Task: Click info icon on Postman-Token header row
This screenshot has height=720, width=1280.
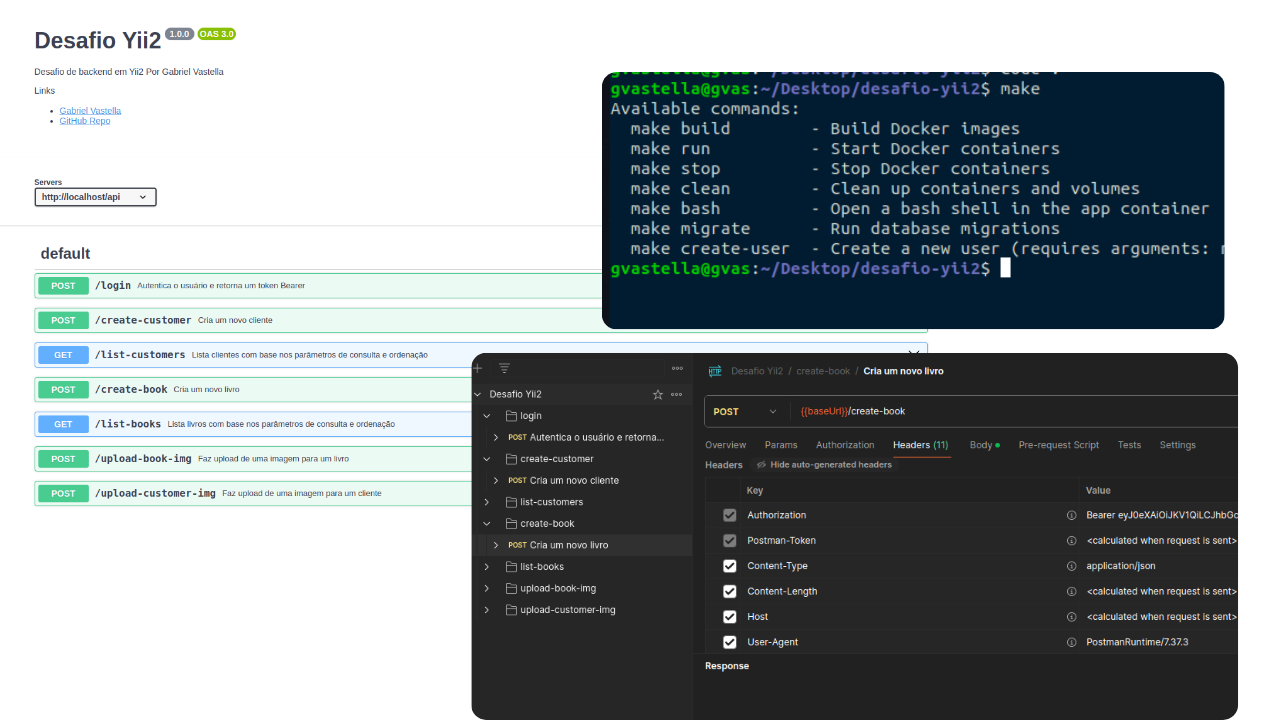Action: click(1071, 540)
